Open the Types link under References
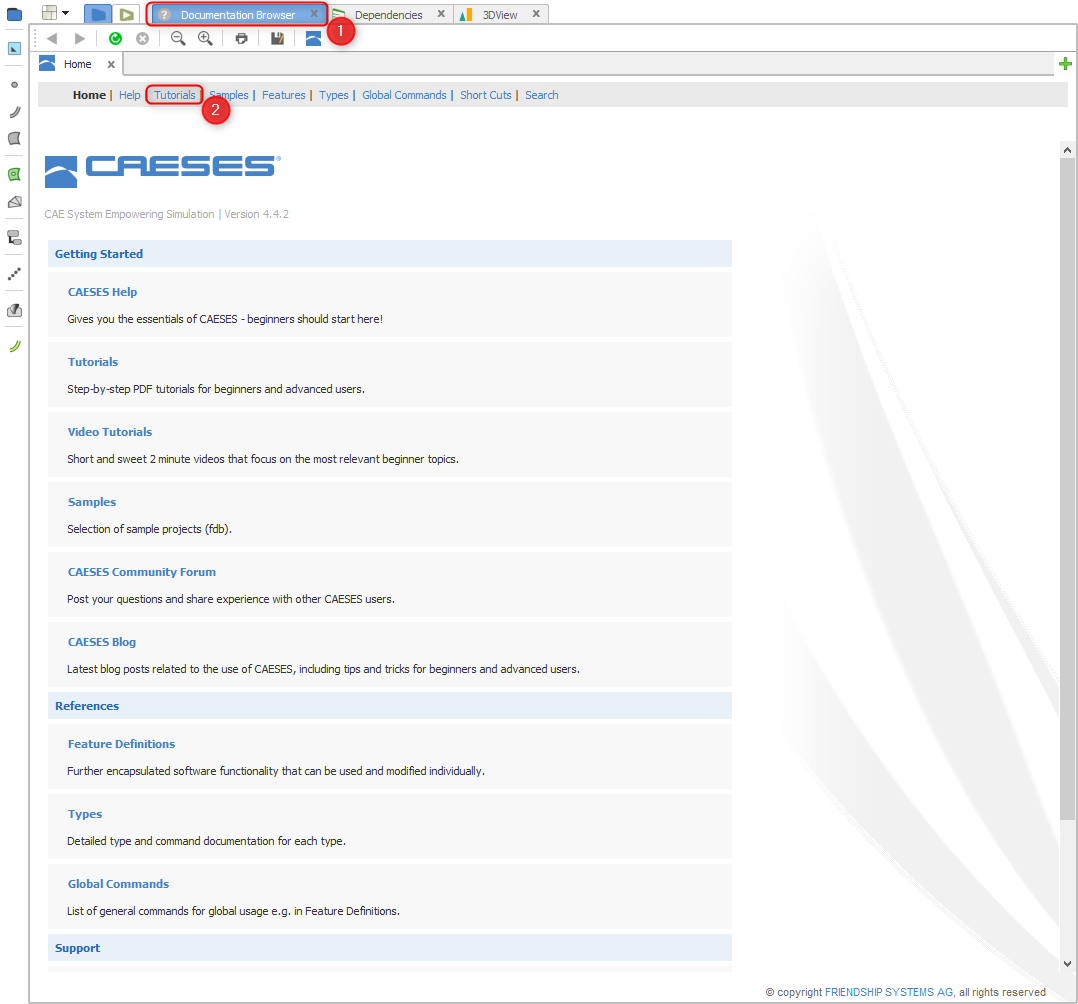The width and height of the screenshot is (1078, 1004). [x=85, y=814]
